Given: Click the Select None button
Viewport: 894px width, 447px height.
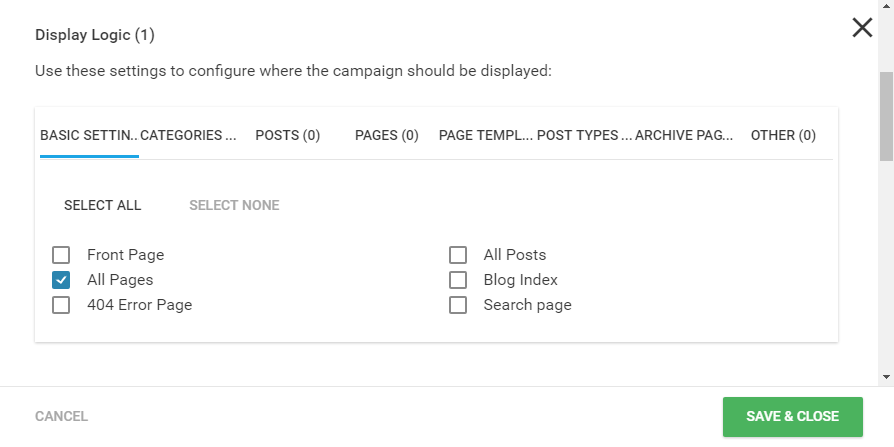Looking at the screenshot, I should (x=234, y=205).
